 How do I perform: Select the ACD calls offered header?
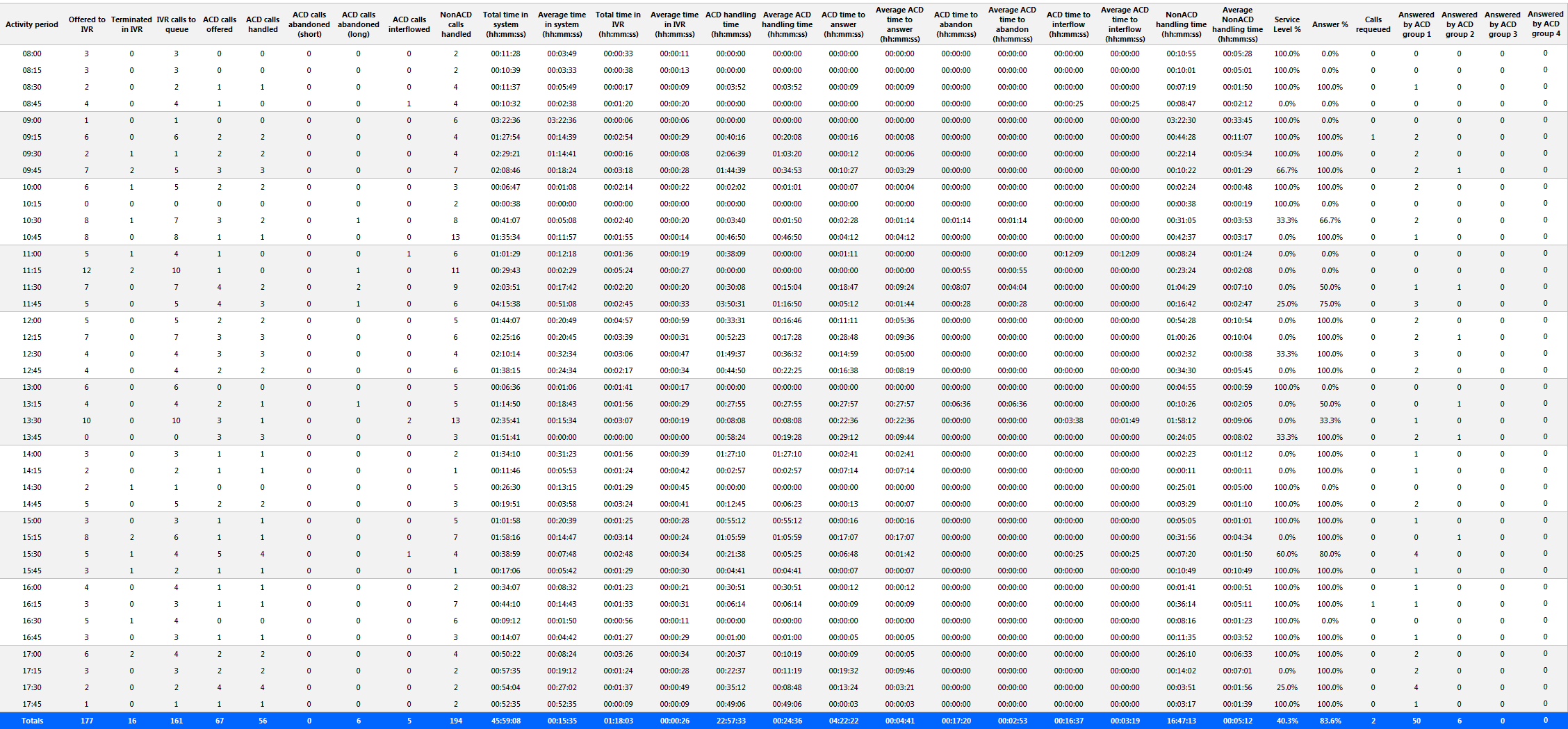(220, 24)
